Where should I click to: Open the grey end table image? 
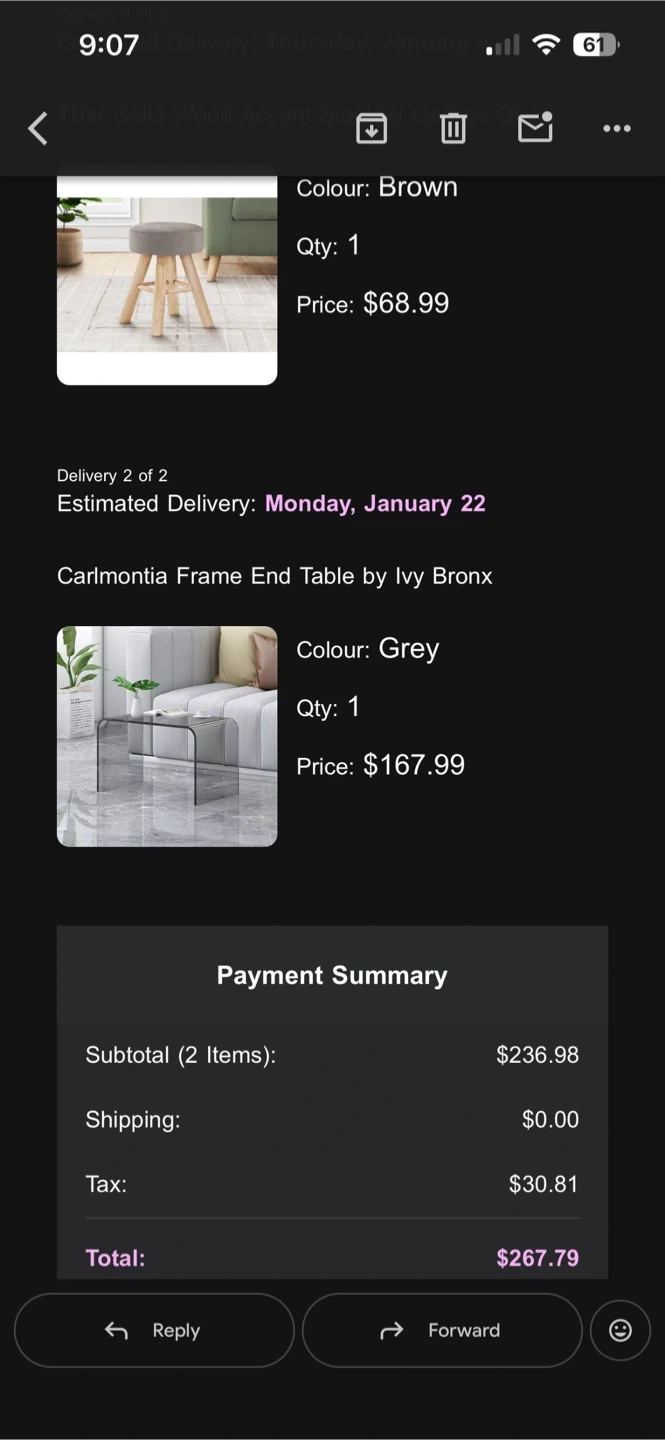coord(167,736)
